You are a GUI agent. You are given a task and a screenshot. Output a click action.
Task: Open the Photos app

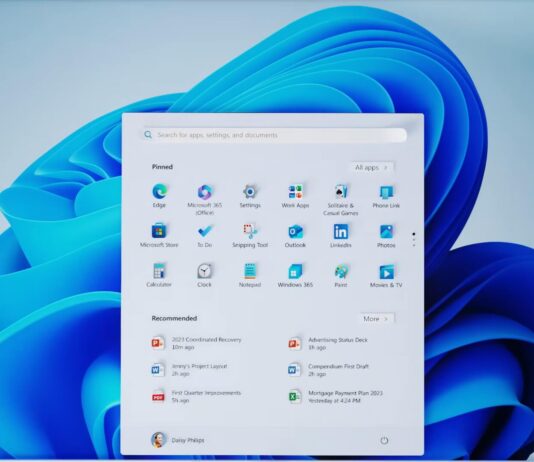pyautogui.click(x=386, y=236)
